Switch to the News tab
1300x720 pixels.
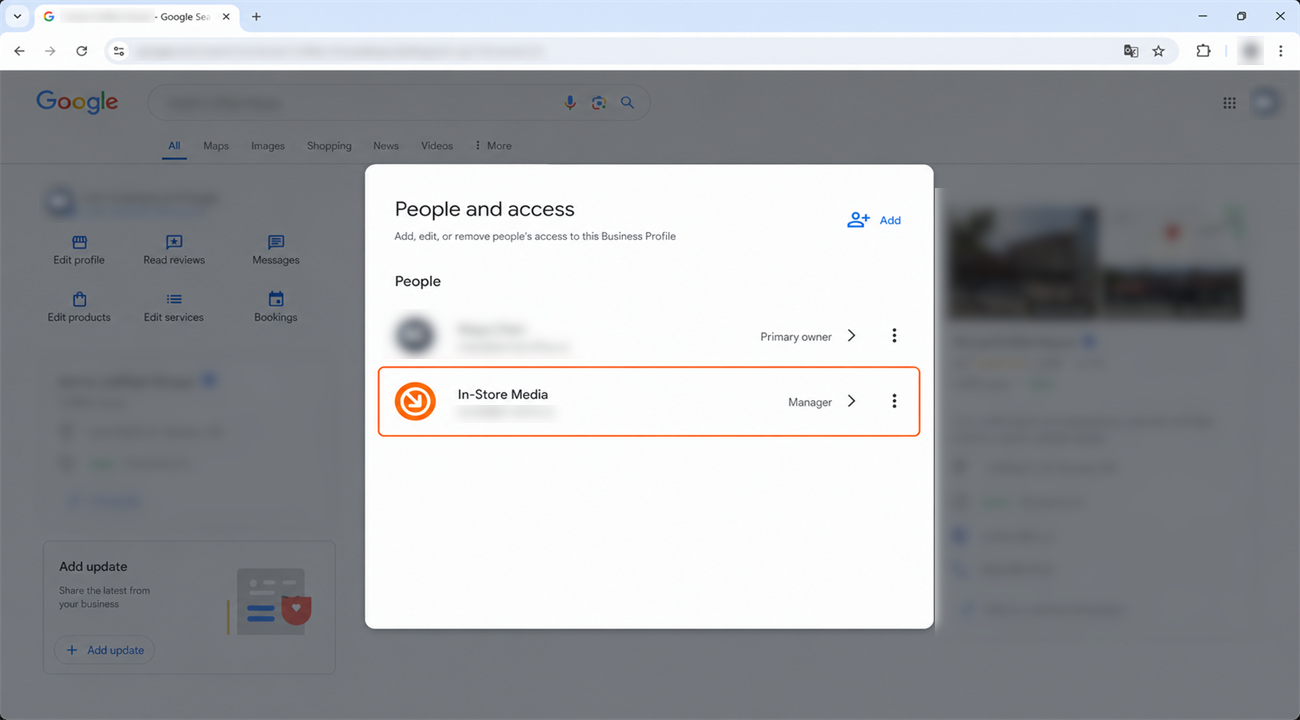pos(386,146)
